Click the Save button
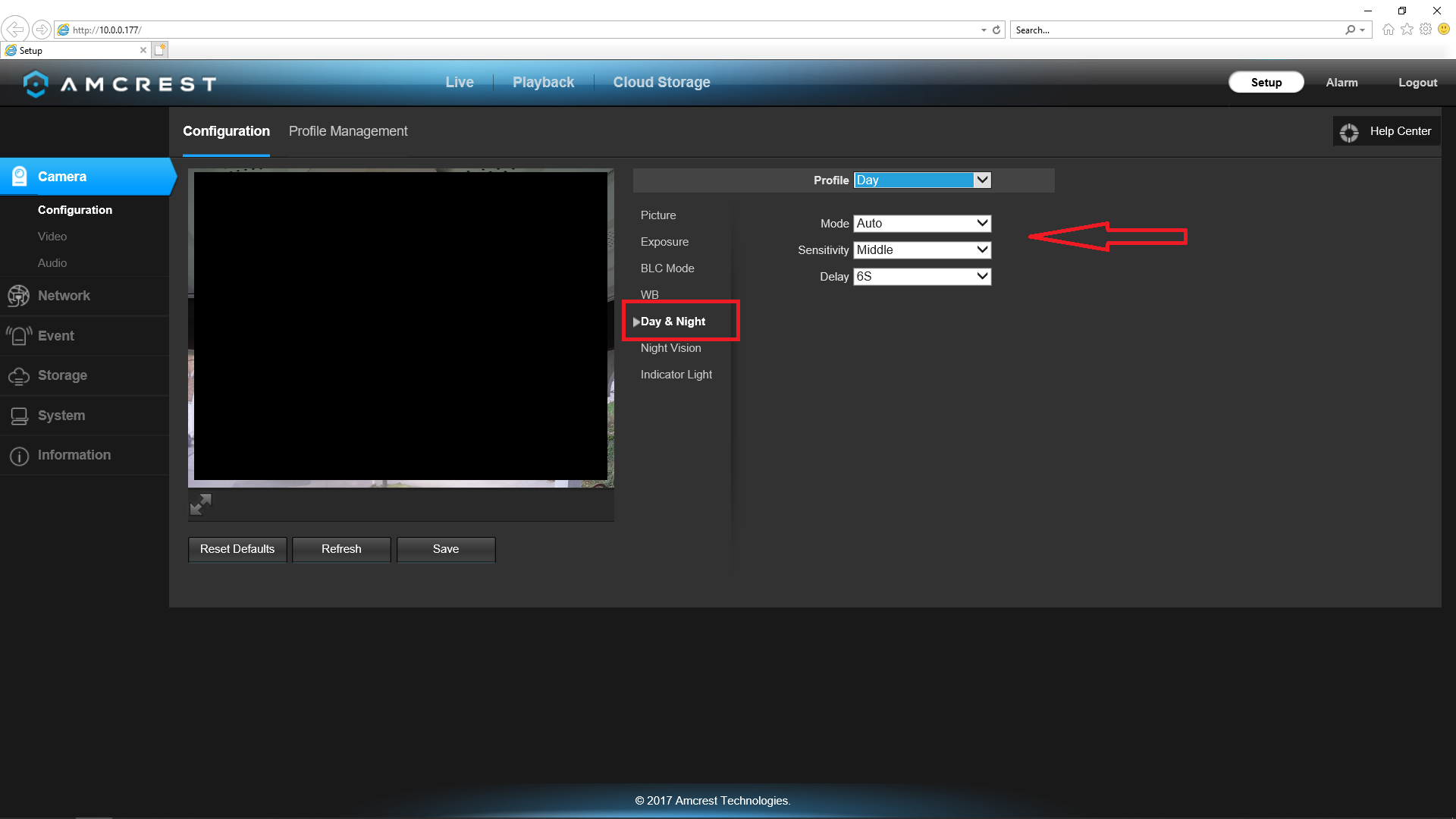The image size is (1456, 819). click(x=446, y=549)
